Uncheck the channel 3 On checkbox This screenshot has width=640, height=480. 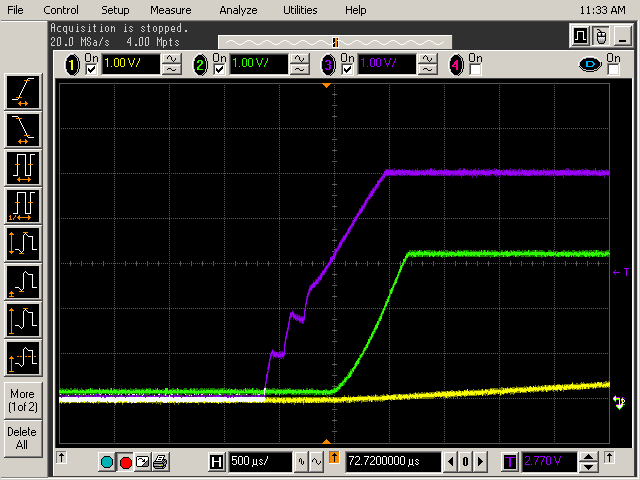pyautogui.click(x=347, y=69)
